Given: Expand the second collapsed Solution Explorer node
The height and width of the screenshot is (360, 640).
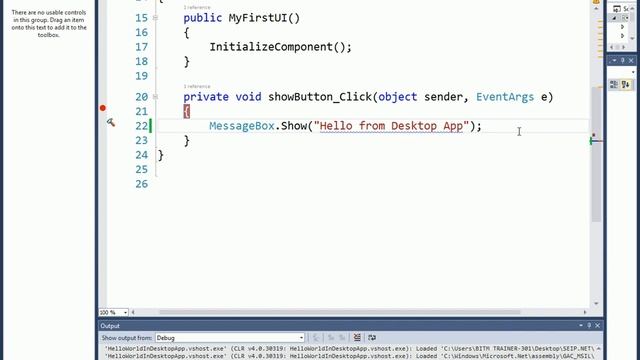Looking at the screenshot, I should point(622,36).
